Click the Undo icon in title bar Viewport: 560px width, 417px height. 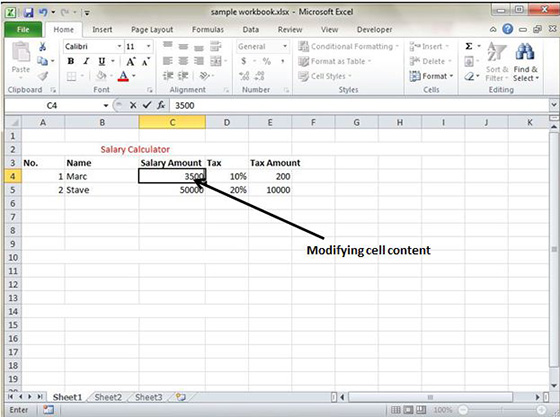pyautogui.click(x=43, y=12)
